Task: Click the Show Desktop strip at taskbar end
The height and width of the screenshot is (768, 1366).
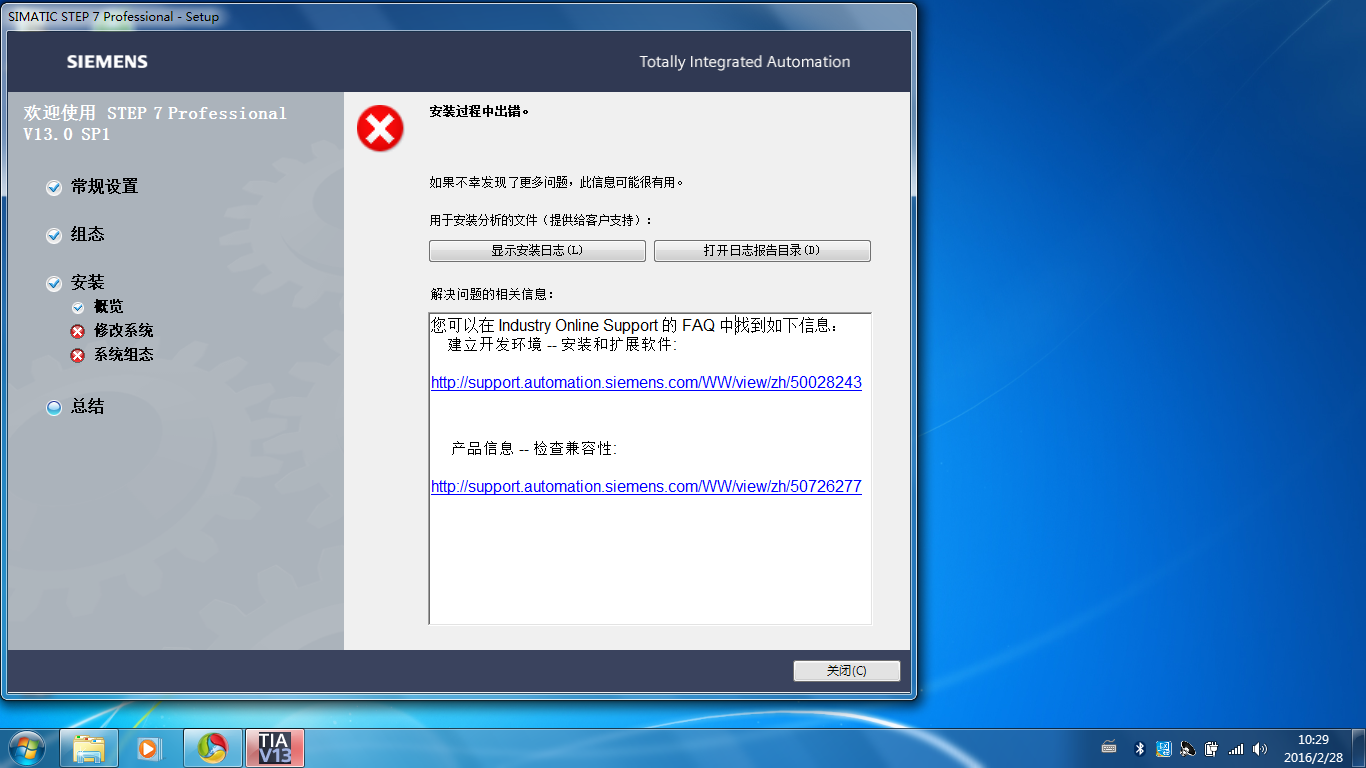Action: coord(1359,748)
